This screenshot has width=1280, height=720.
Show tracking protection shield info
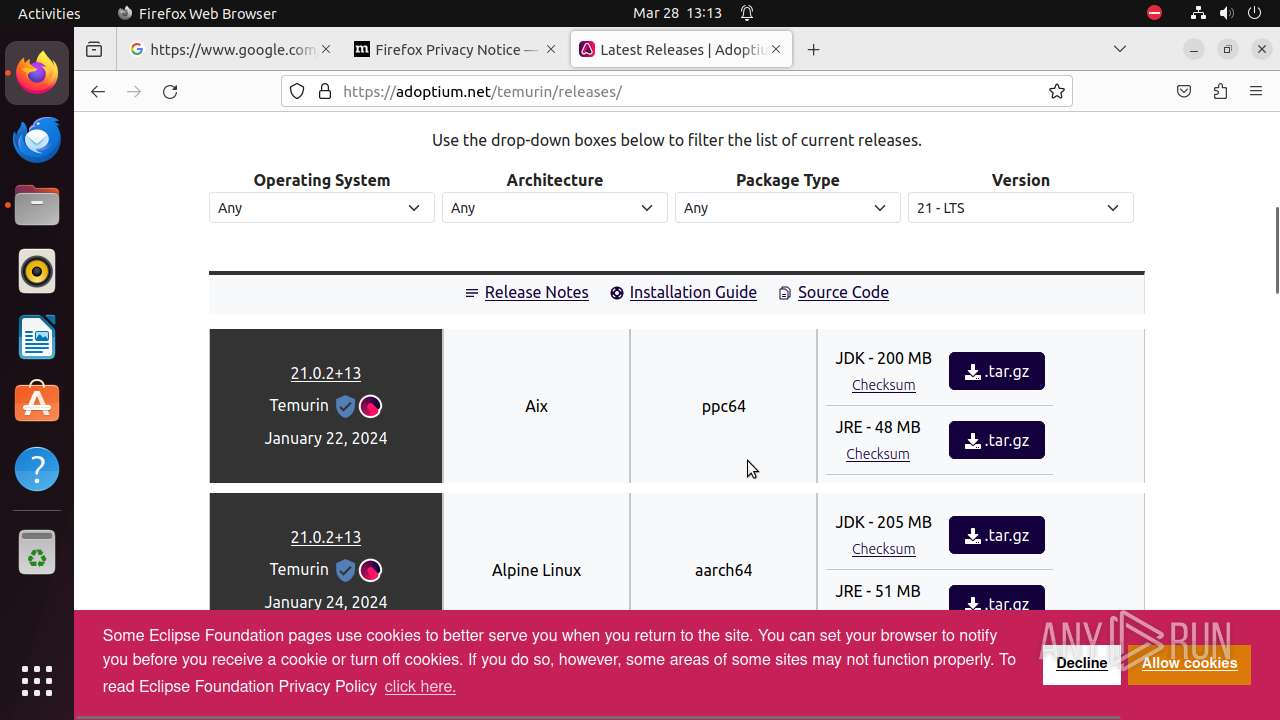tap(297, 91)
